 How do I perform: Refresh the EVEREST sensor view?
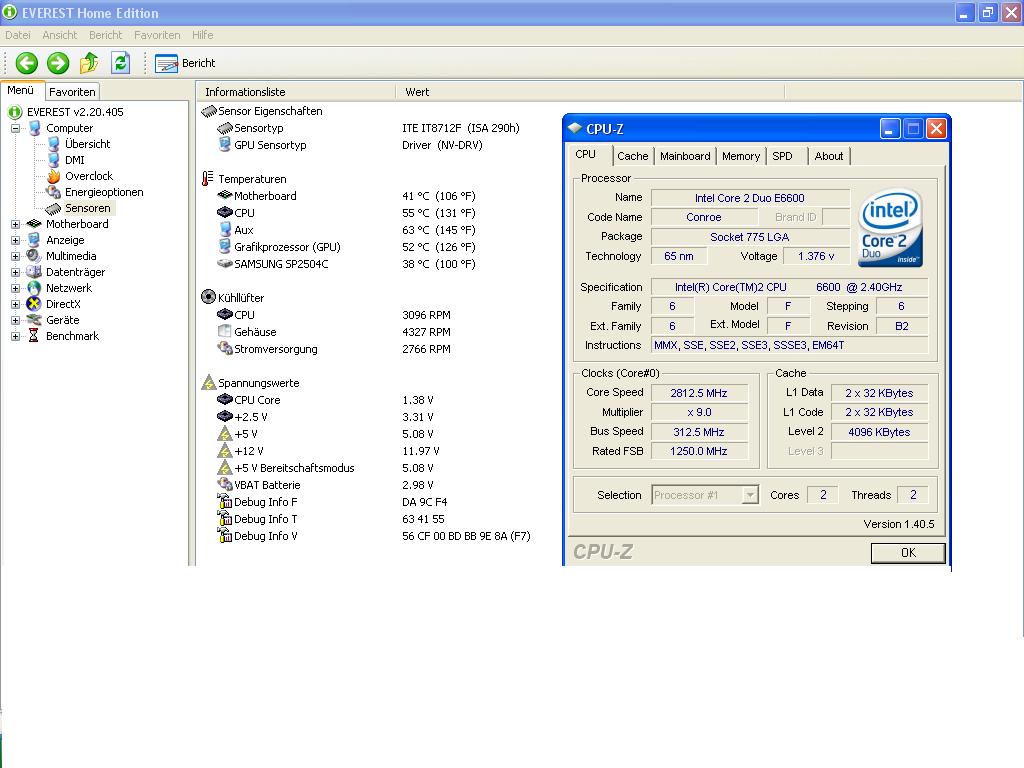tap(120, 63)
